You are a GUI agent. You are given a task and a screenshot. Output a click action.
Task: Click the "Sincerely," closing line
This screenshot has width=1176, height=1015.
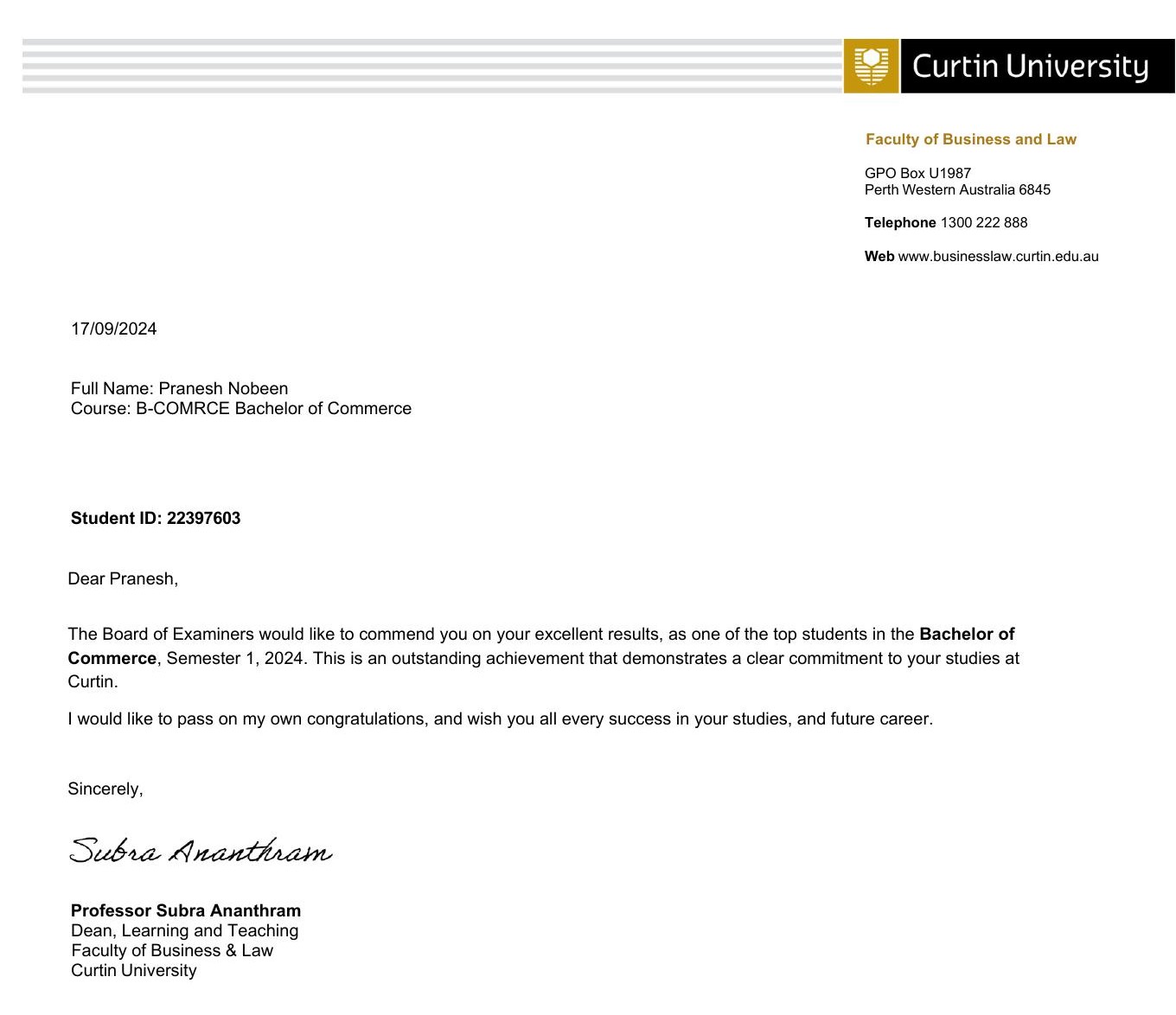coord(105,788)
